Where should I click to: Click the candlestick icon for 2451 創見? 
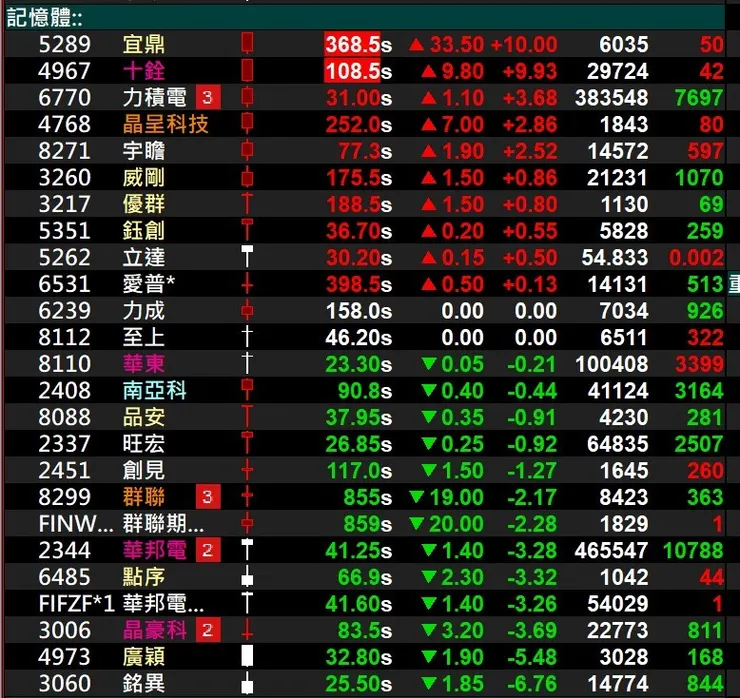click(247, 470)
